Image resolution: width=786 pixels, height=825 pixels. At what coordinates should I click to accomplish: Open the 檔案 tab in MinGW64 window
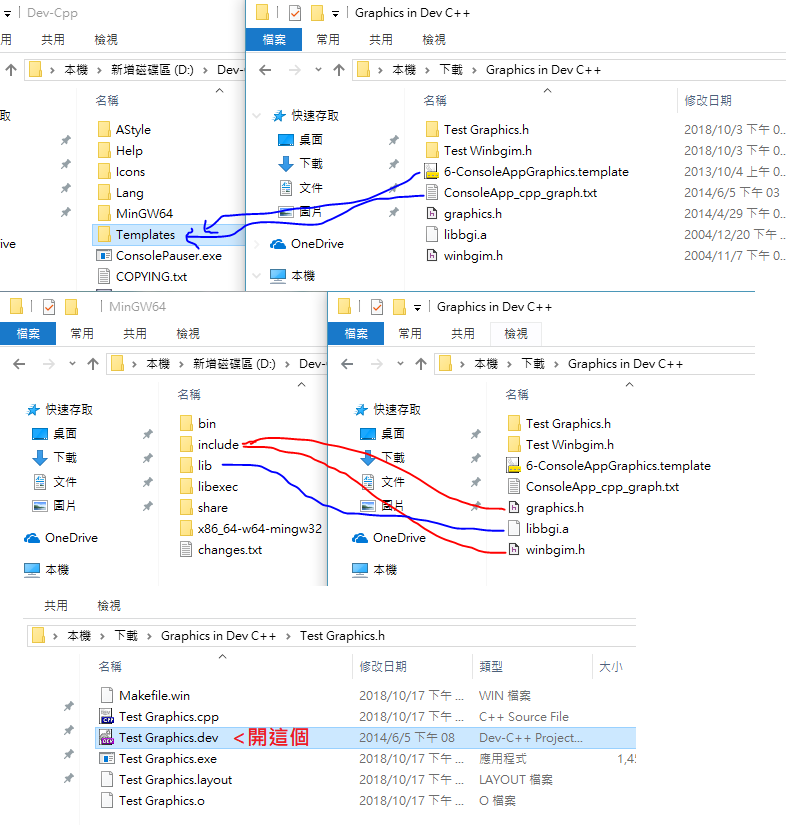tap(28, 334)
